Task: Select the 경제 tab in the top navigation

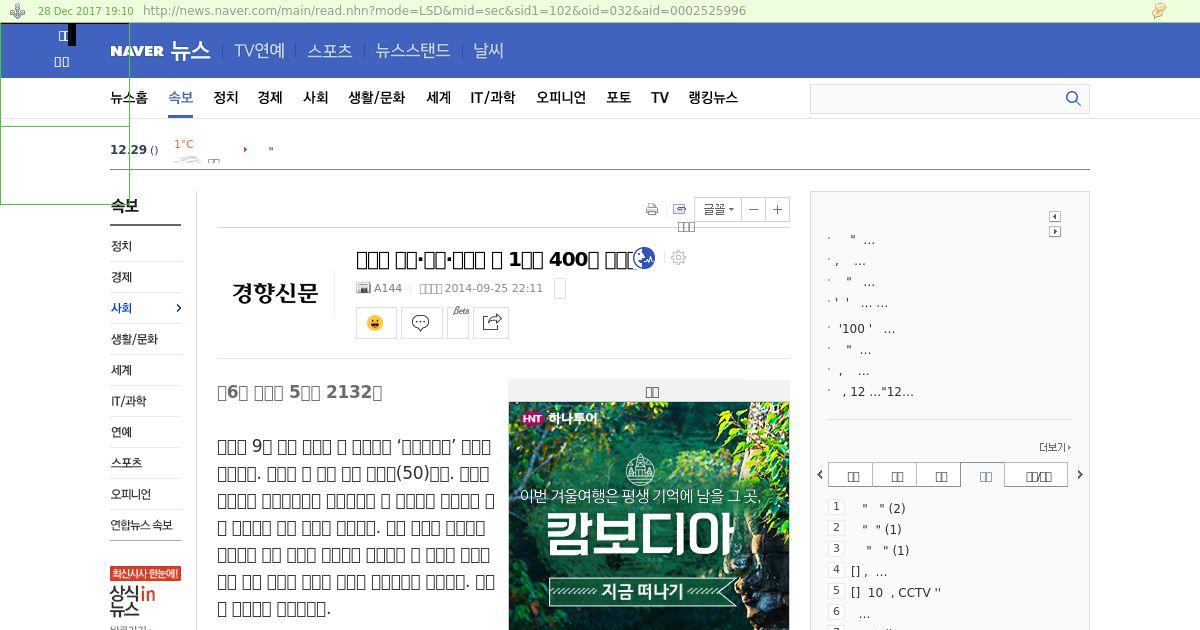Action: [270, 97]
